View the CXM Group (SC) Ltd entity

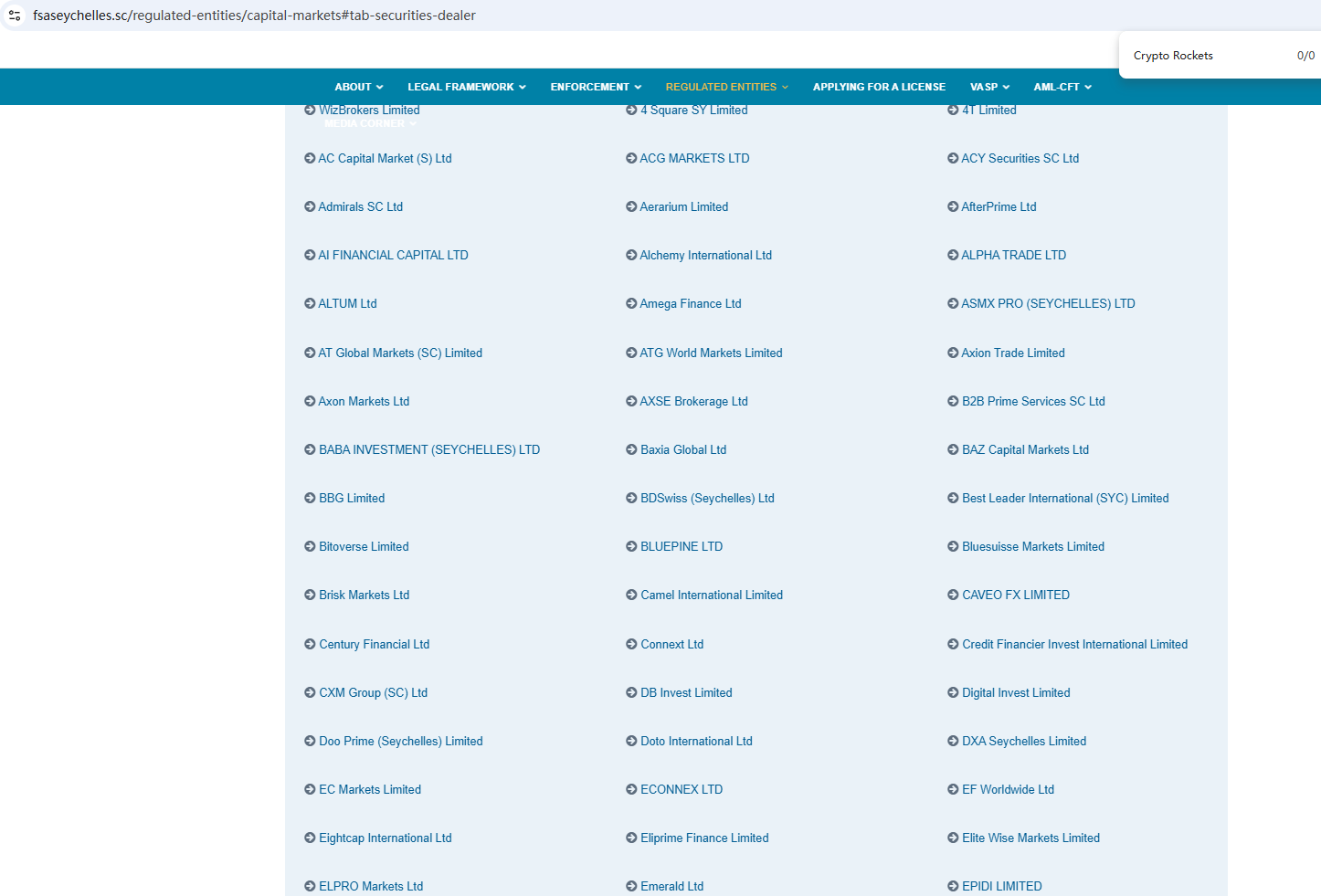tap(373, 692)
